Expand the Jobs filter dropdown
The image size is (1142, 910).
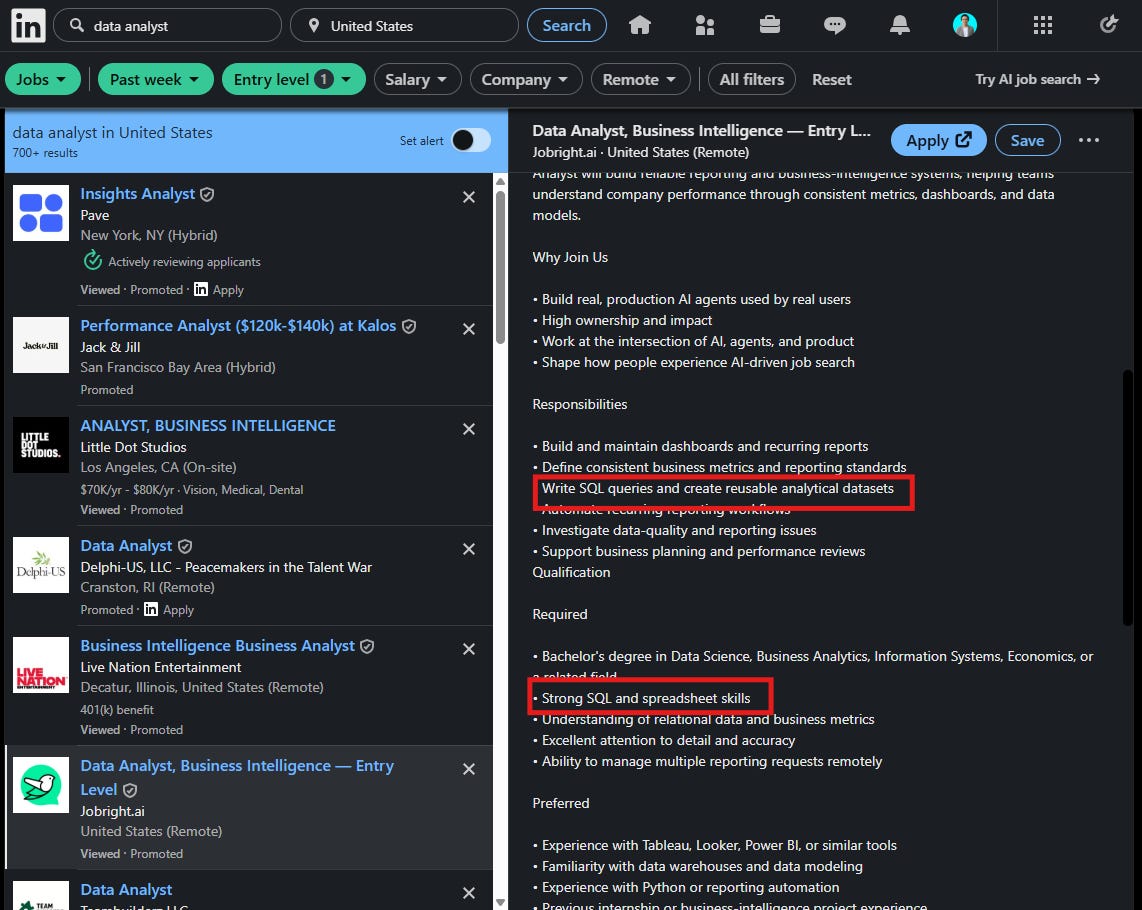42,79
